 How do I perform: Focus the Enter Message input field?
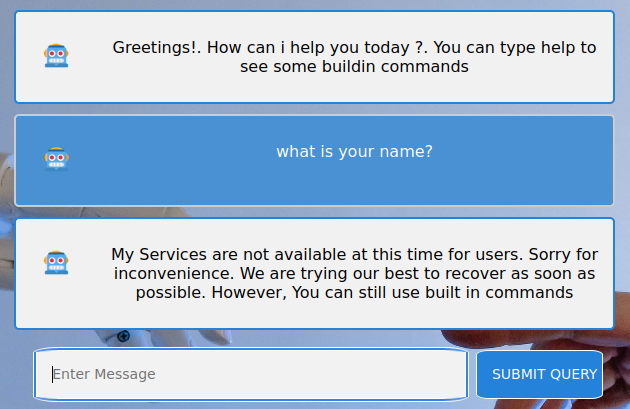250,374
